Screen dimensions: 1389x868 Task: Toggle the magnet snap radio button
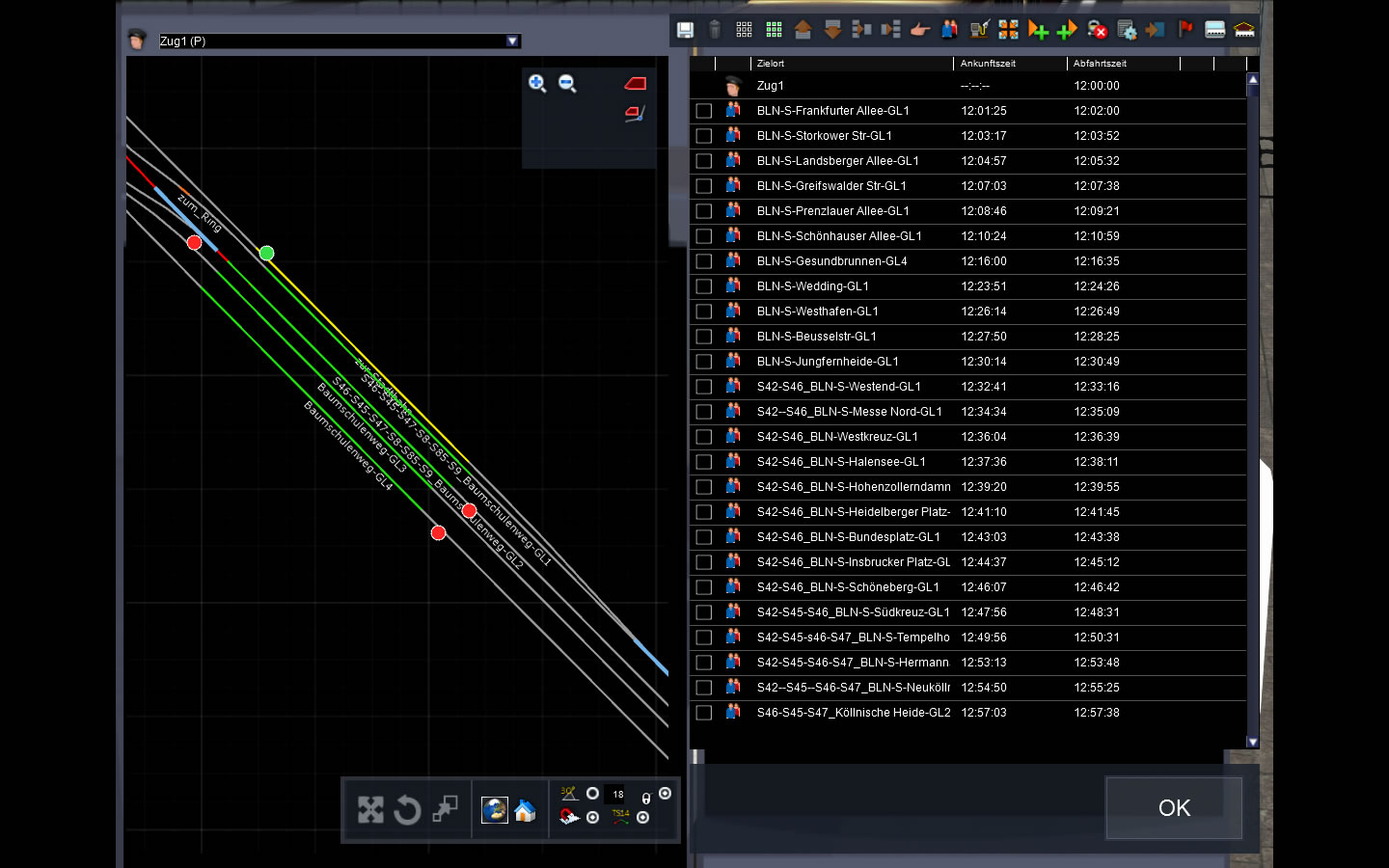592,817
